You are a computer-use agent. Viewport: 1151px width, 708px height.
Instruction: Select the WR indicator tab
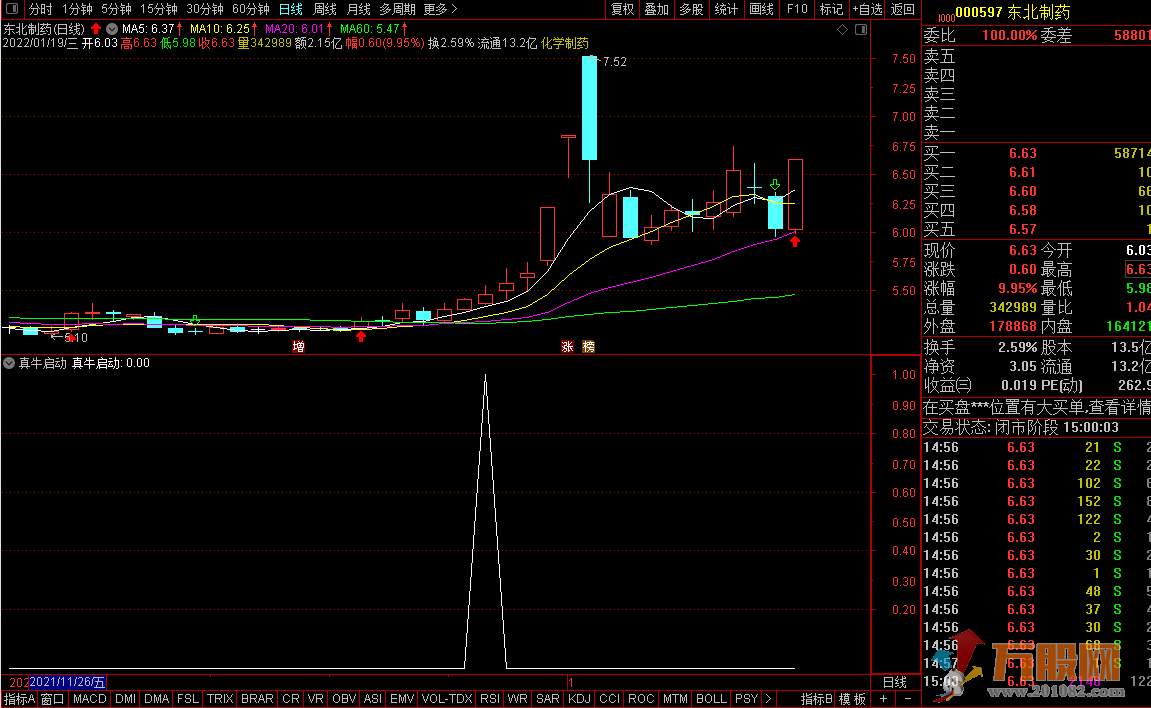tap(518, 699)
